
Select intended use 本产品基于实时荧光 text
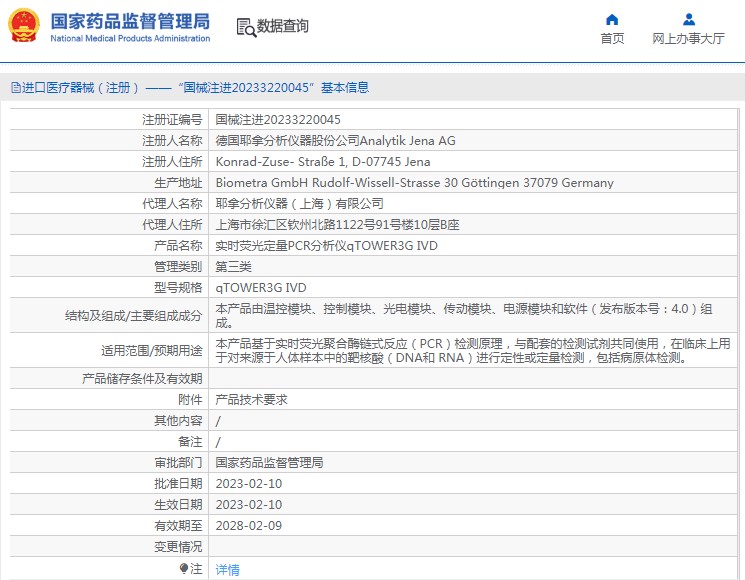click(x=473, y=350)
